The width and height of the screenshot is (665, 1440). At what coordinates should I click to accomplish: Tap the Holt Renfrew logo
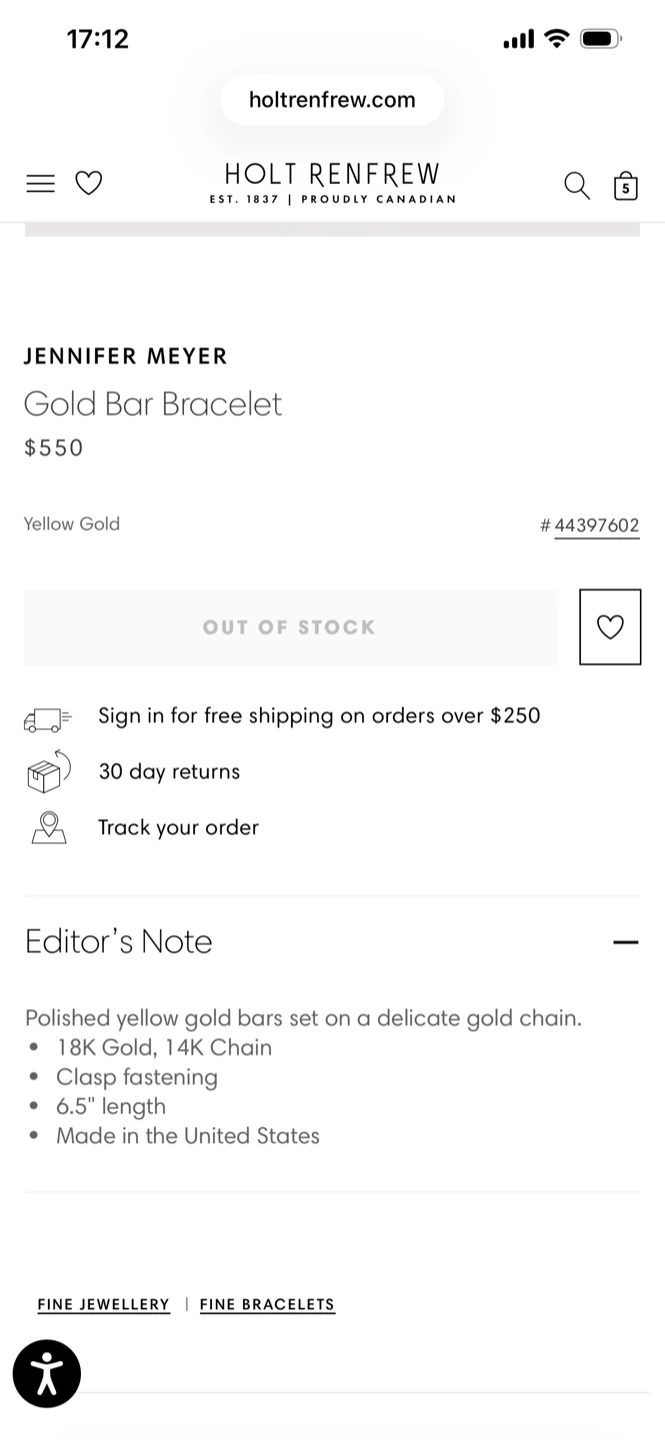(x=332, y=183)
